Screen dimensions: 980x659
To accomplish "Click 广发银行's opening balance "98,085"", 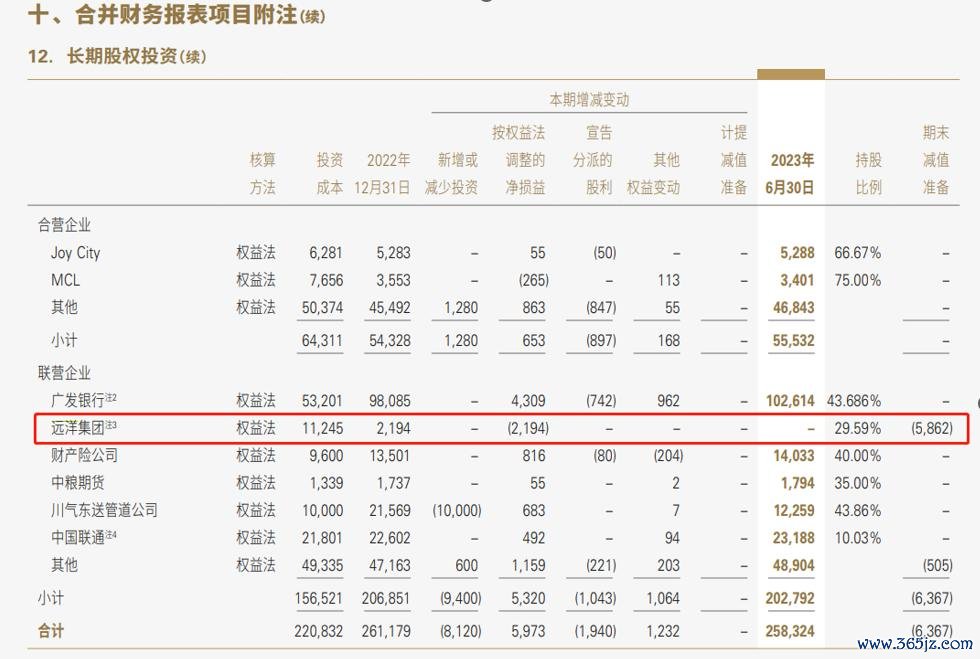I will (x=390, y=401).
